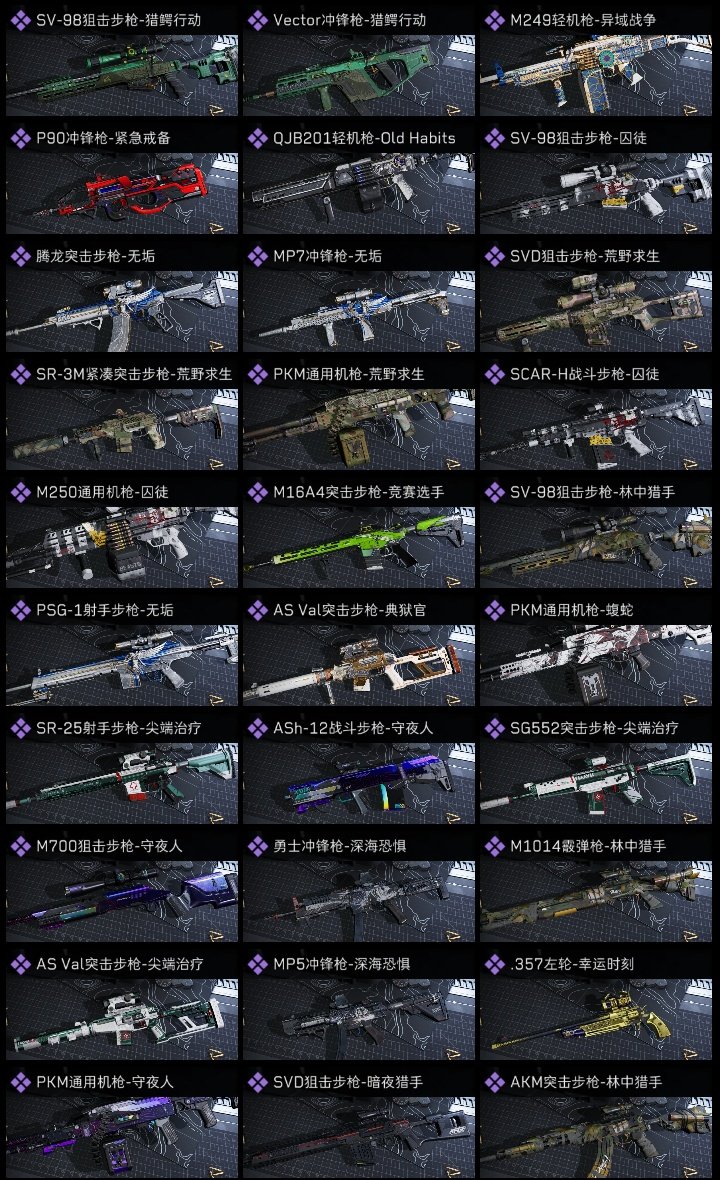Choose the MP7冲锋枪-无垢 weapon preview
This screenshot has width=720, height=1180.
tap(359, 312)
